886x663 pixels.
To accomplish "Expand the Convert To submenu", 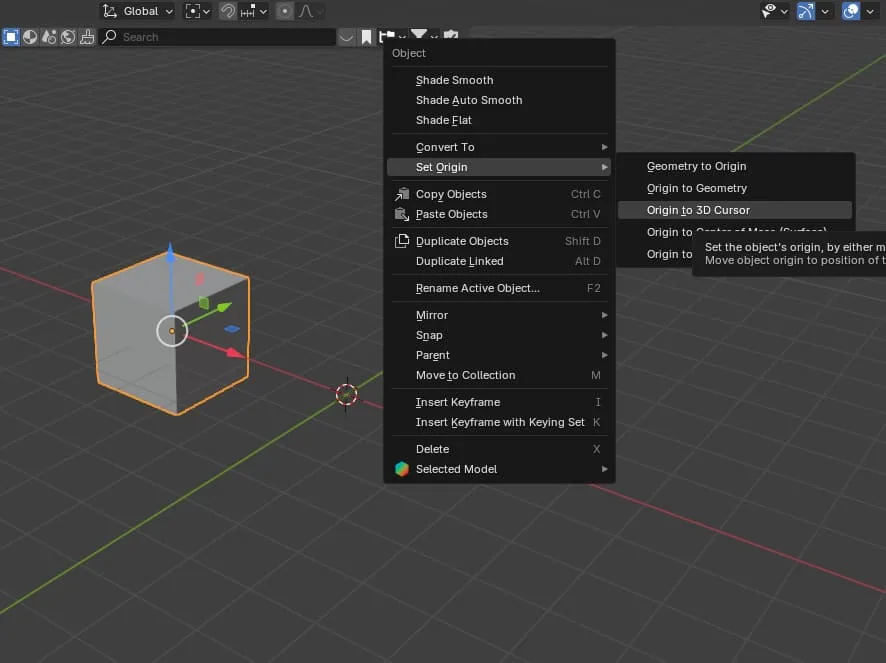I will (498, 147).
